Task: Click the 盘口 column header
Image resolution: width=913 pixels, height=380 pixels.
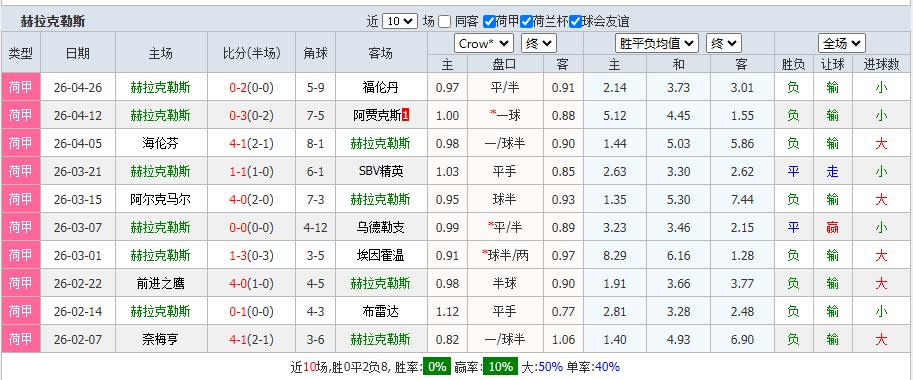Action: 505,64
